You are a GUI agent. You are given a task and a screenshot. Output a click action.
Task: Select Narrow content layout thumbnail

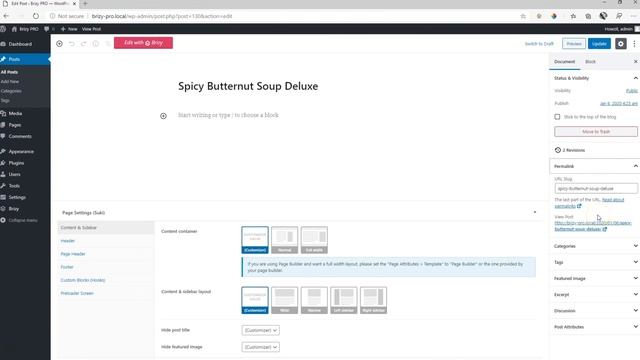pos(314,300)
